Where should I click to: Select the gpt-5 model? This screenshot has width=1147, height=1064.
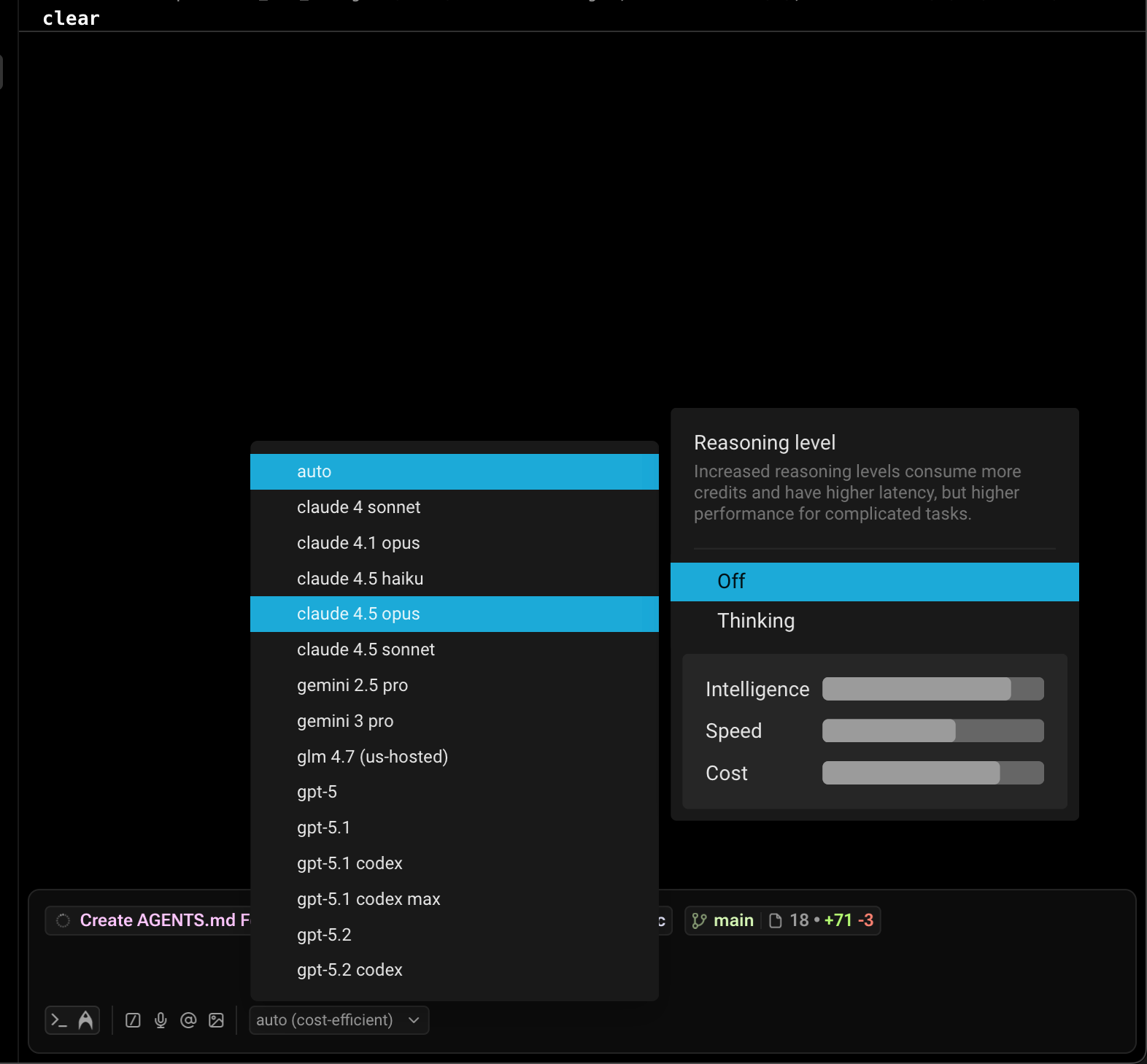(455, 792)
